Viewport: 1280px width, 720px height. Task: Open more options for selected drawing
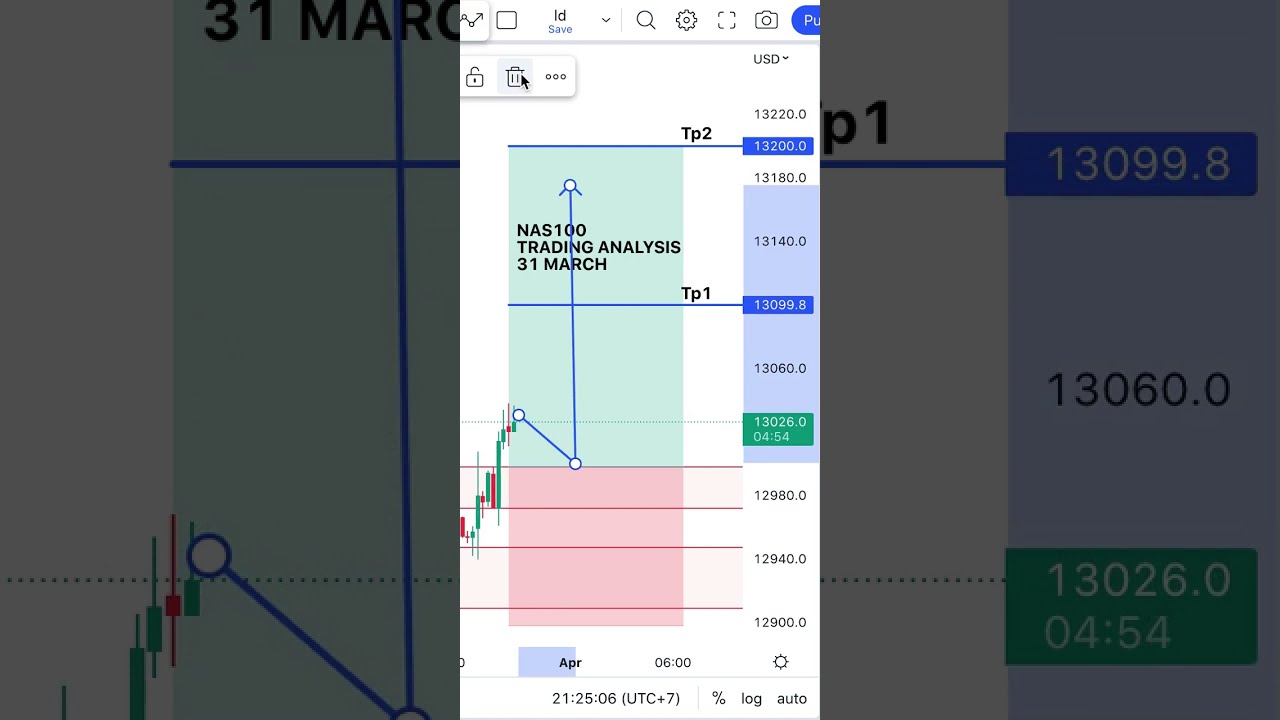click(x=556, y=77)
